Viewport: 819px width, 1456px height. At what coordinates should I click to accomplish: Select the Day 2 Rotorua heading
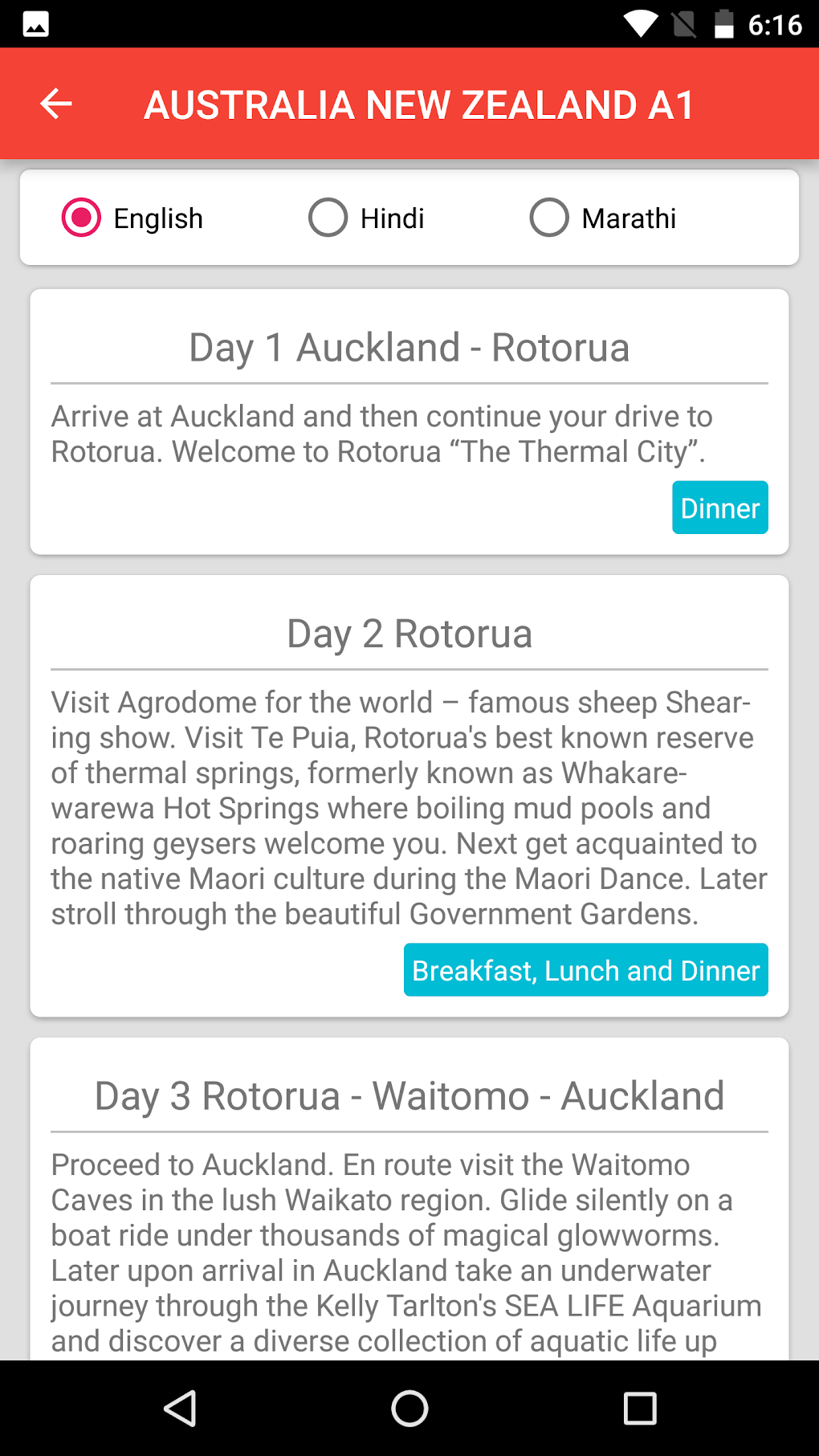(x=409, y=634)
